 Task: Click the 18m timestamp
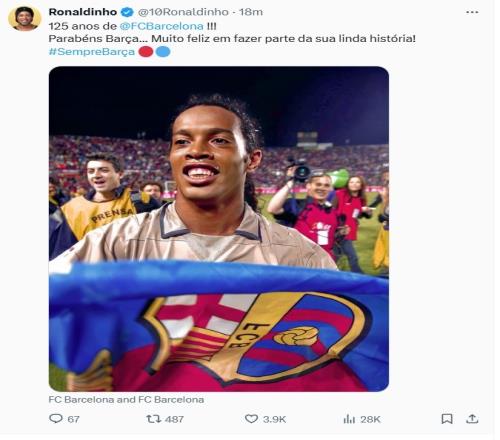coord(251,12)
